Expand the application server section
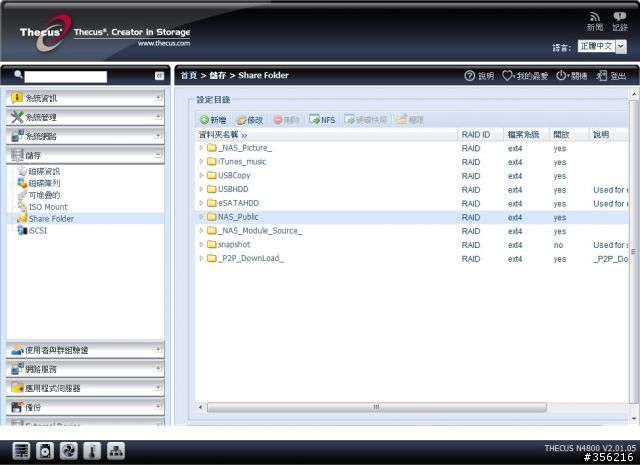 (85, 388)
